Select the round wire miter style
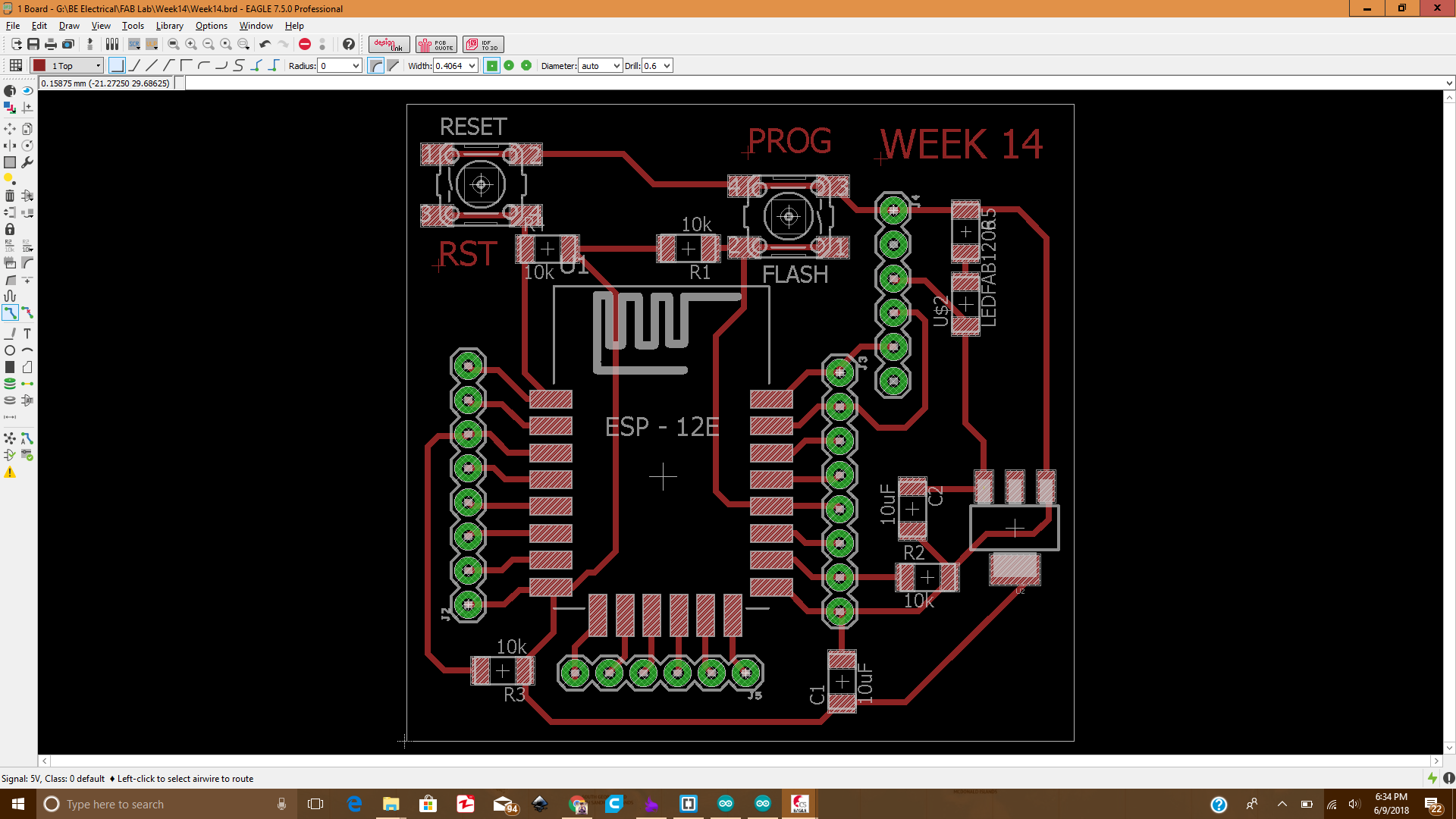This screenshot has height=819, width=1456. (x=375, y=66)
